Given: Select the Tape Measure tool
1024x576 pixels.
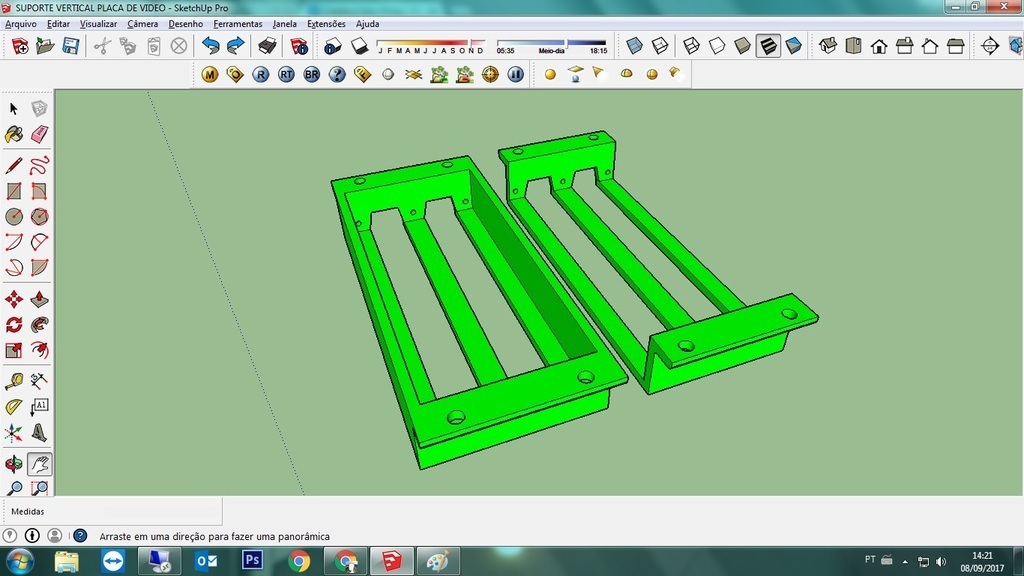Looking at the screenshot, I should click(14, 380).
